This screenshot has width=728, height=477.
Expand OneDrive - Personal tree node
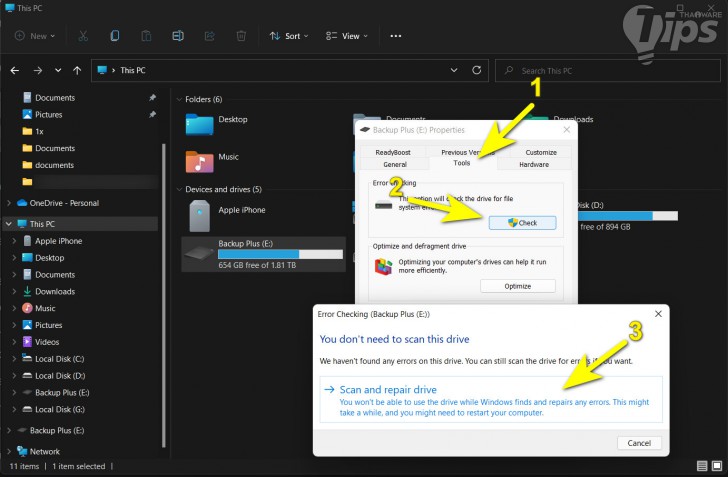[x=9, y=203]
